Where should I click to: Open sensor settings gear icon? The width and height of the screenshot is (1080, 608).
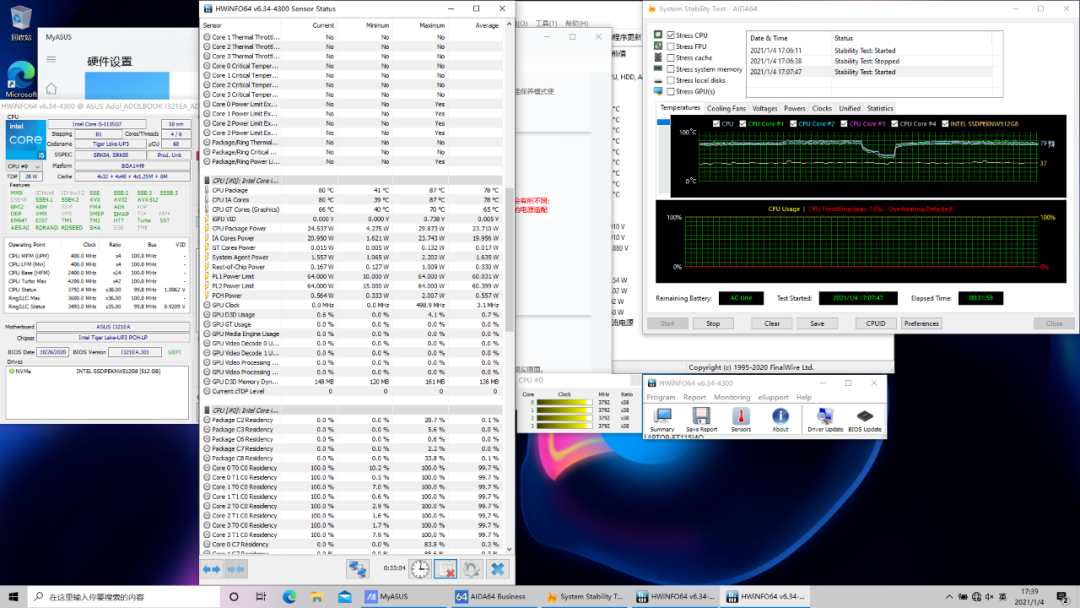[470, 569]
